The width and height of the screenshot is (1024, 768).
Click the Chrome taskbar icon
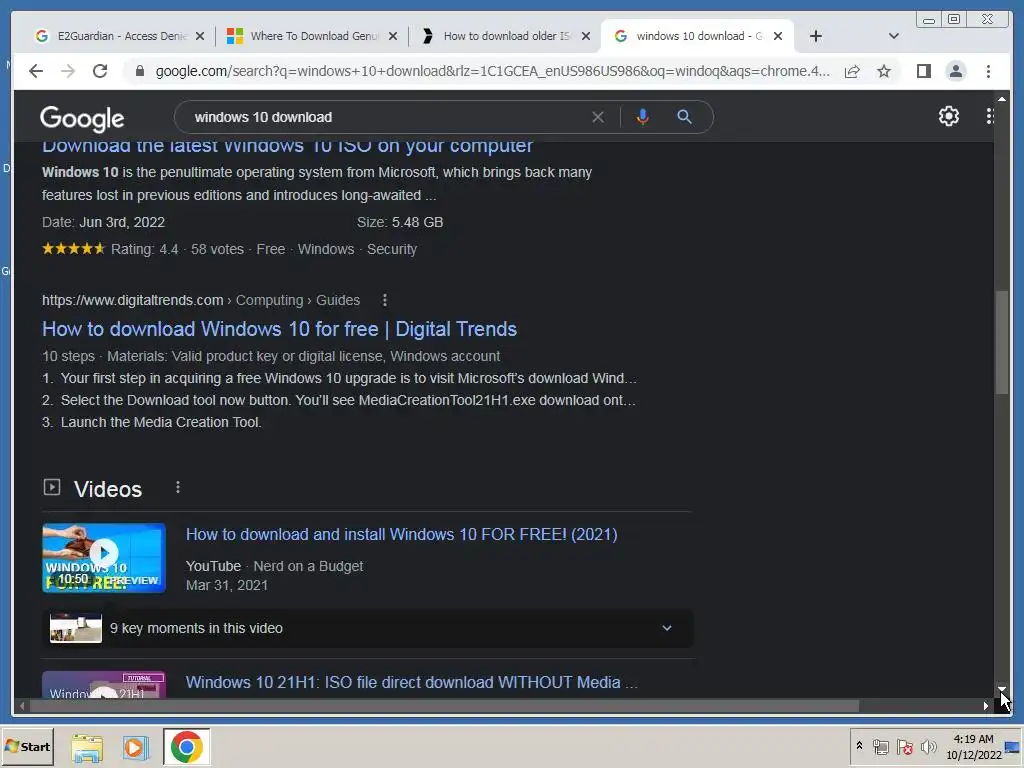point(187,747)
